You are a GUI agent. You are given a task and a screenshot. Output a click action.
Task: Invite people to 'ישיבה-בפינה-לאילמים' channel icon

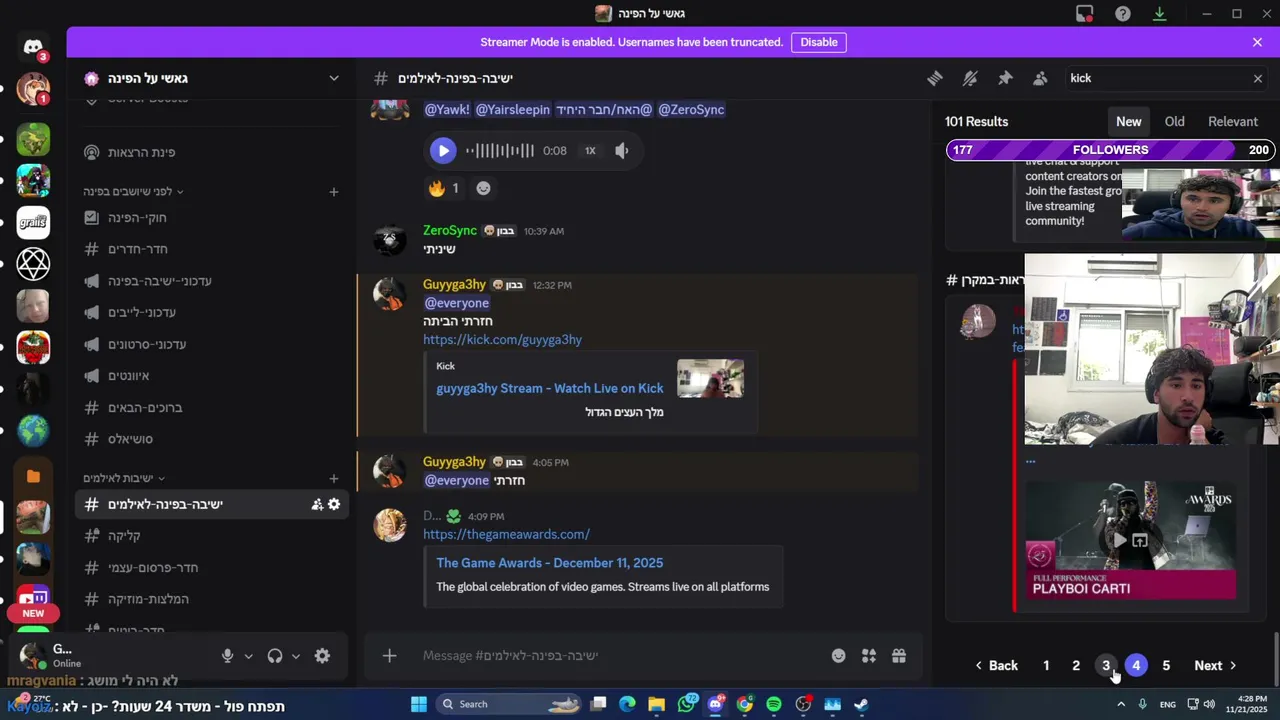click(x=317, y=504)
